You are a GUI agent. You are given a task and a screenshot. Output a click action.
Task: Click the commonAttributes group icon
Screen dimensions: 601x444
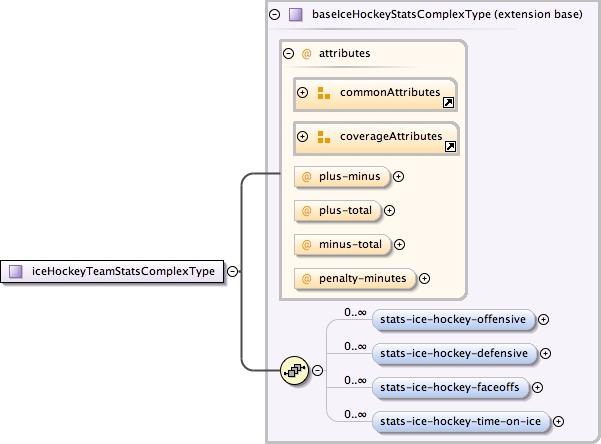click(x=323, y=93)
